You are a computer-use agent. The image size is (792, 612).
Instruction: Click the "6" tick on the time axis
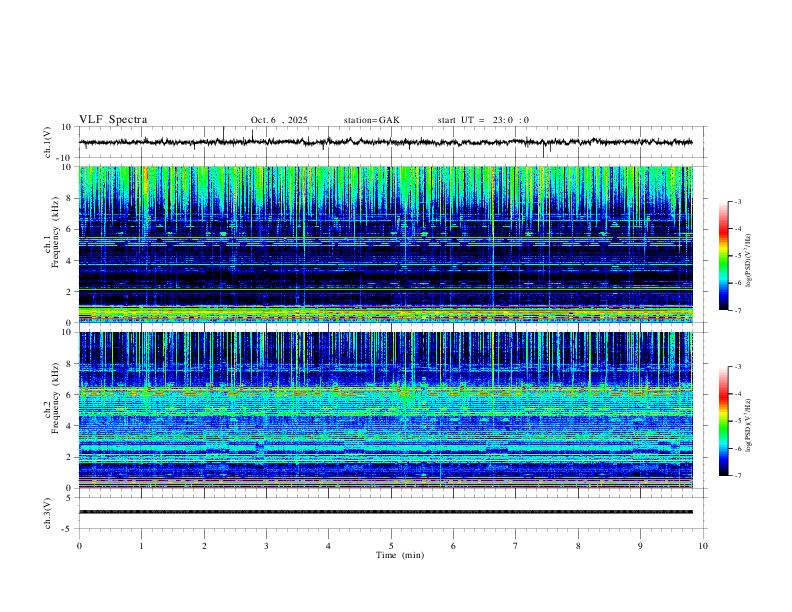coord(453,546)
